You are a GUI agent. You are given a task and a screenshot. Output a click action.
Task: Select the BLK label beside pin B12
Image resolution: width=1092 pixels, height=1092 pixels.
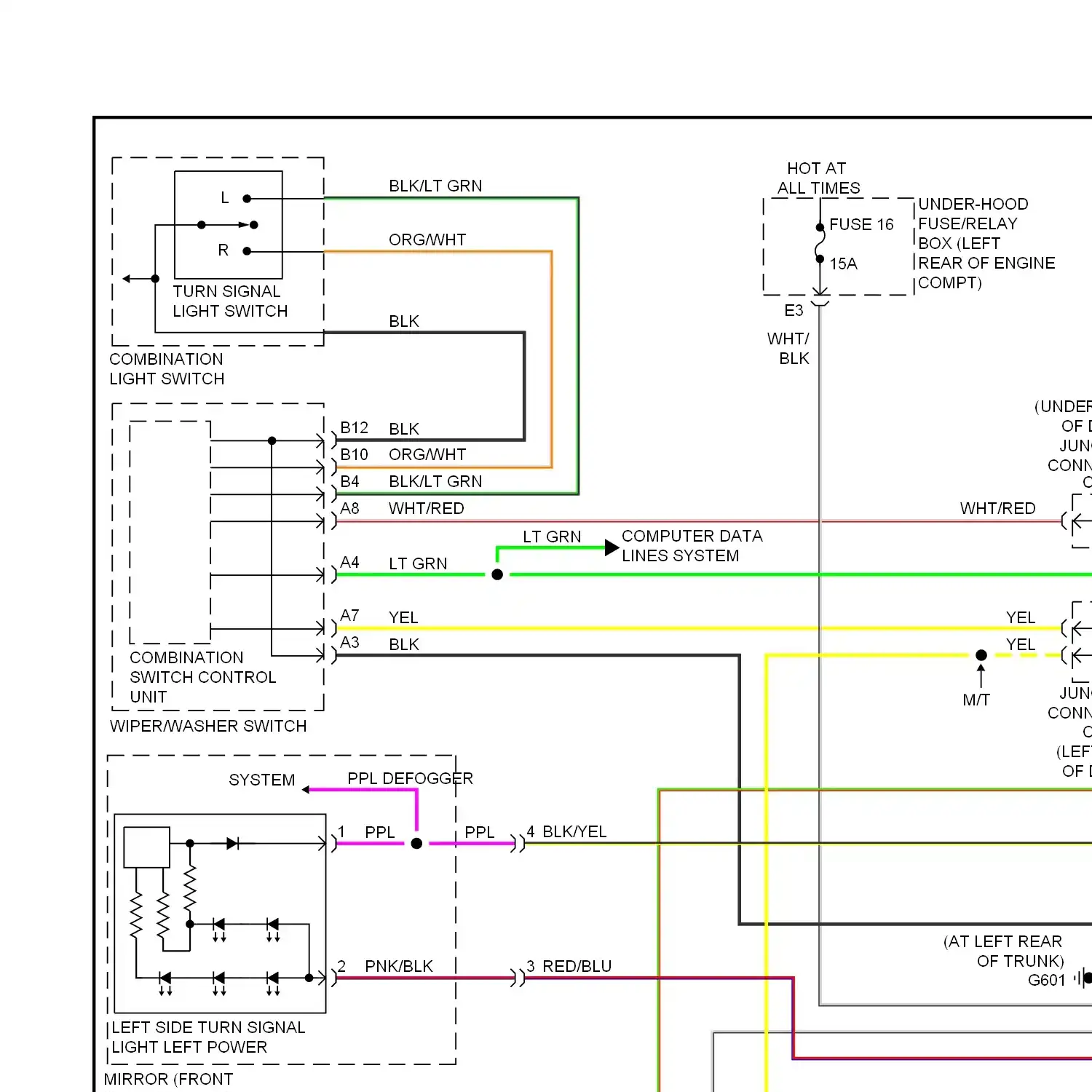point(404,429)
